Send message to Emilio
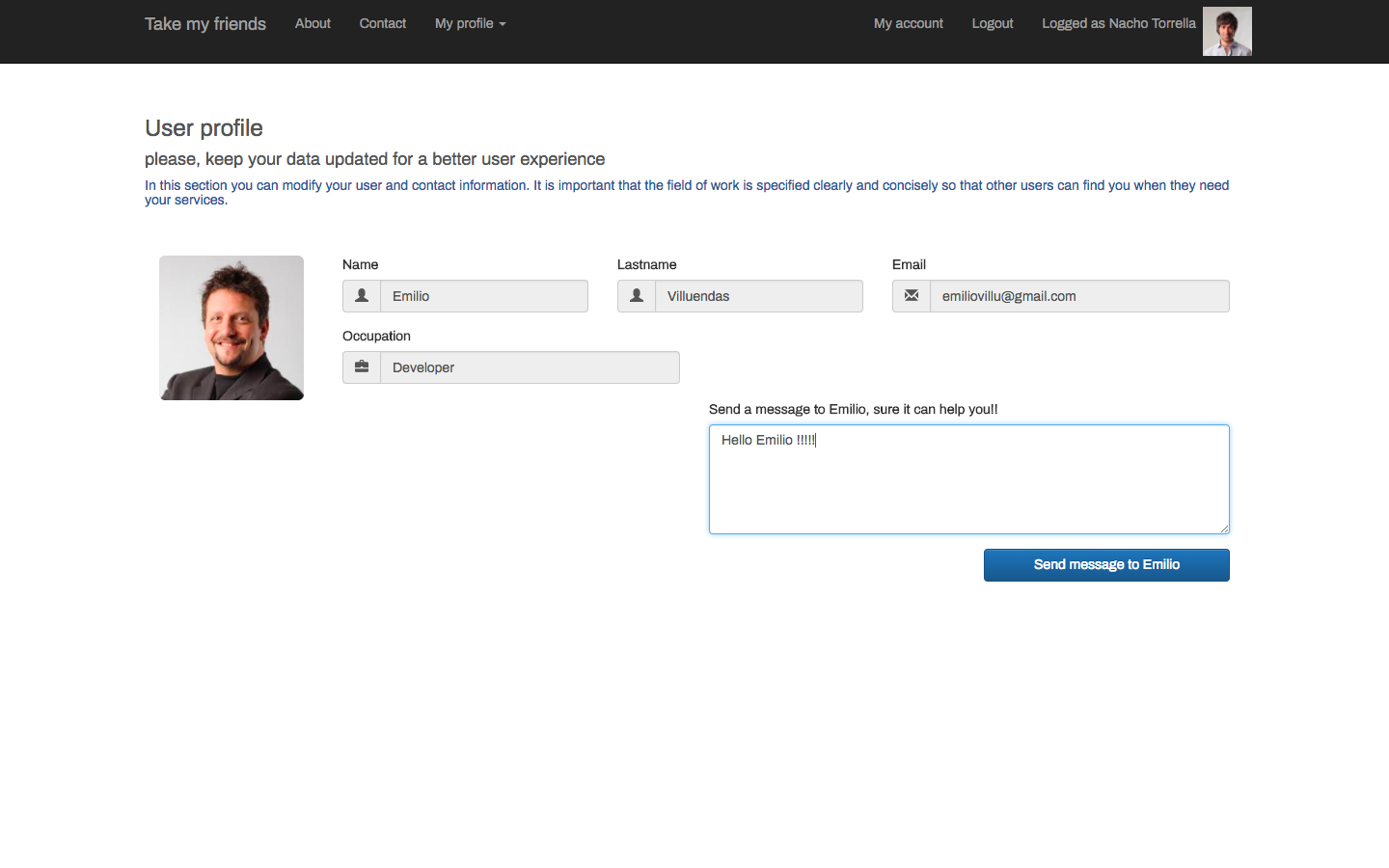The image size is (1389, 868). [1106, 565]
